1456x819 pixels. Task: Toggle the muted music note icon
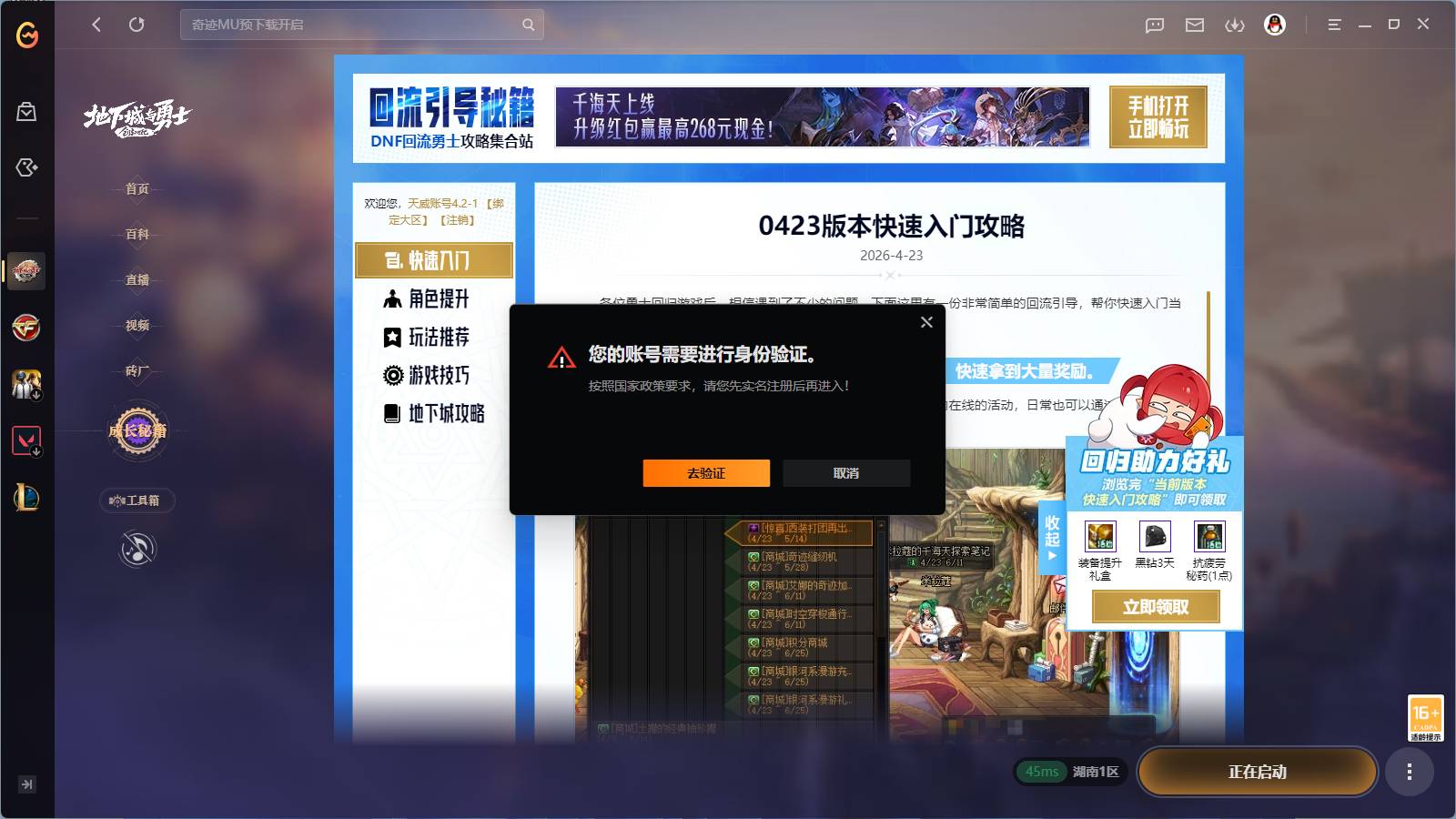137,549
